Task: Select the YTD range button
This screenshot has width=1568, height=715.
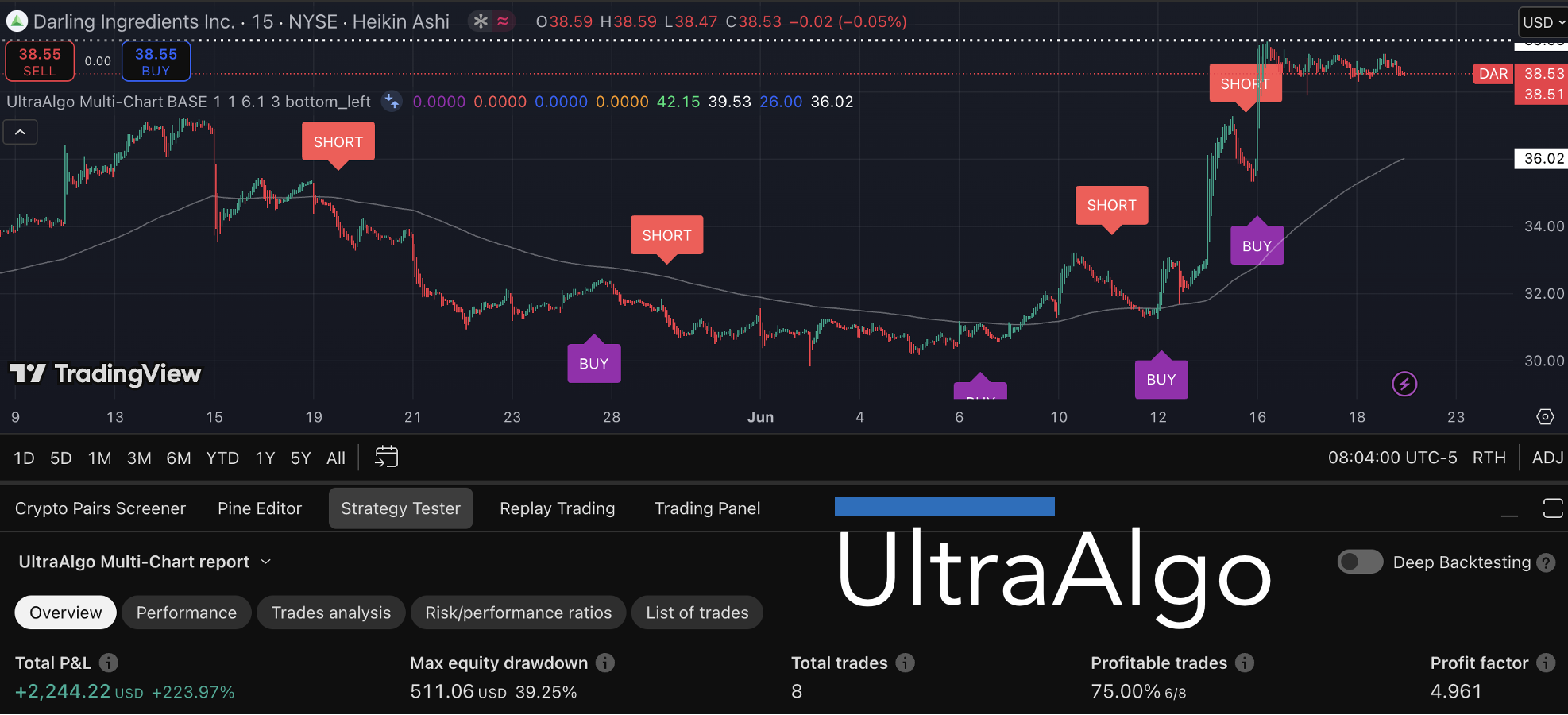Action: point(222,458)
